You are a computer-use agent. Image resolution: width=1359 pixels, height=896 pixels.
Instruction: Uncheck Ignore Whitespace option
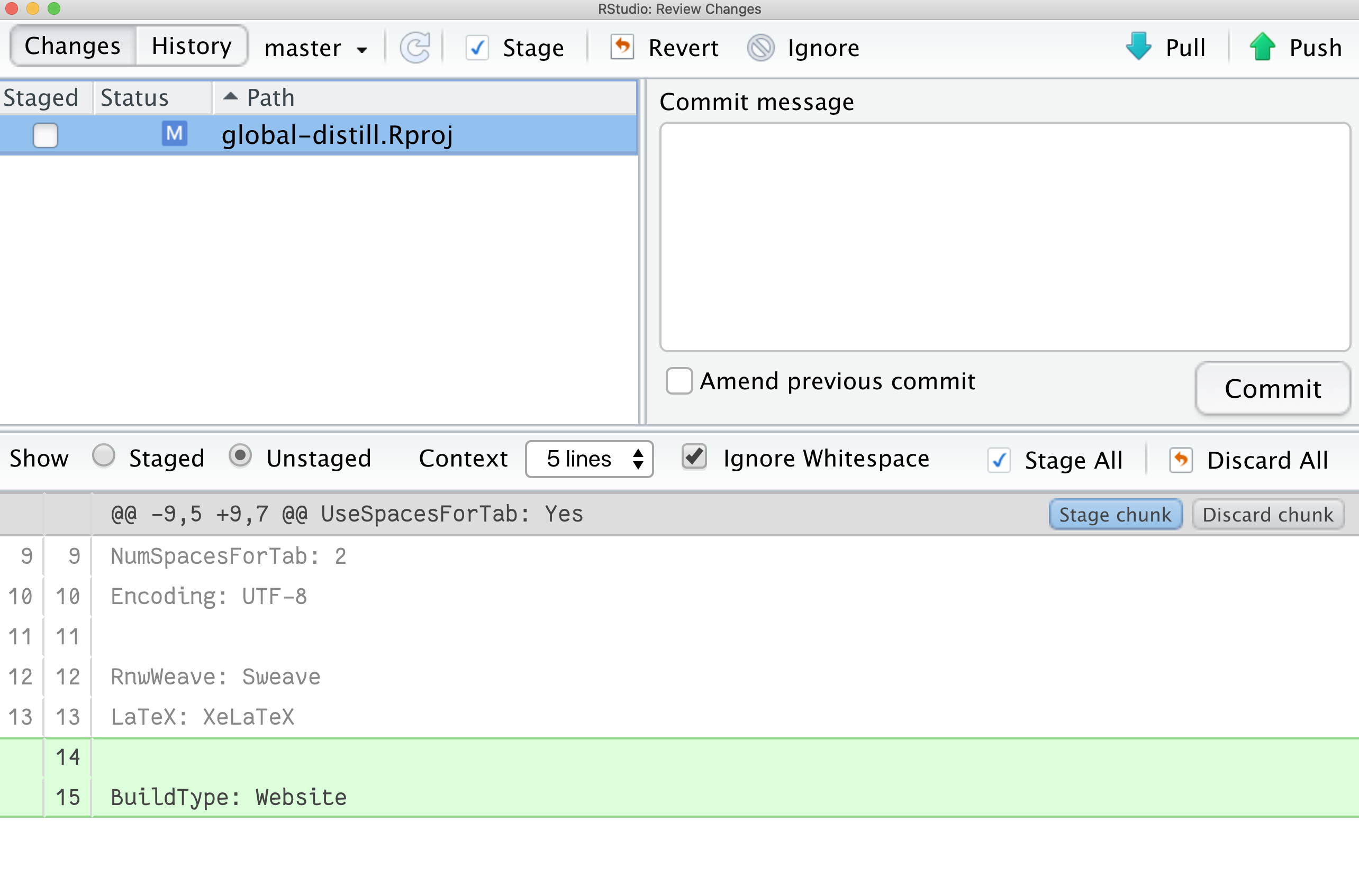[x=694, y=457]
